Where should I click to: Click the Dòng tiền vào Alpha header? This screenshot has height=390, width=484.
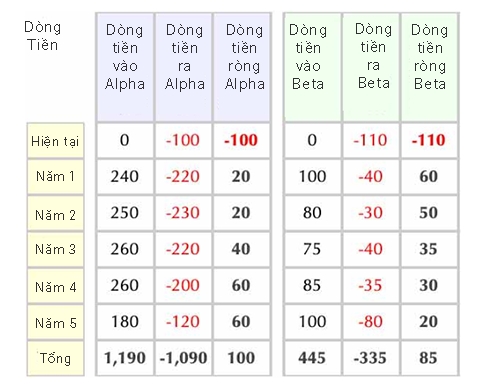pos(125,67)
